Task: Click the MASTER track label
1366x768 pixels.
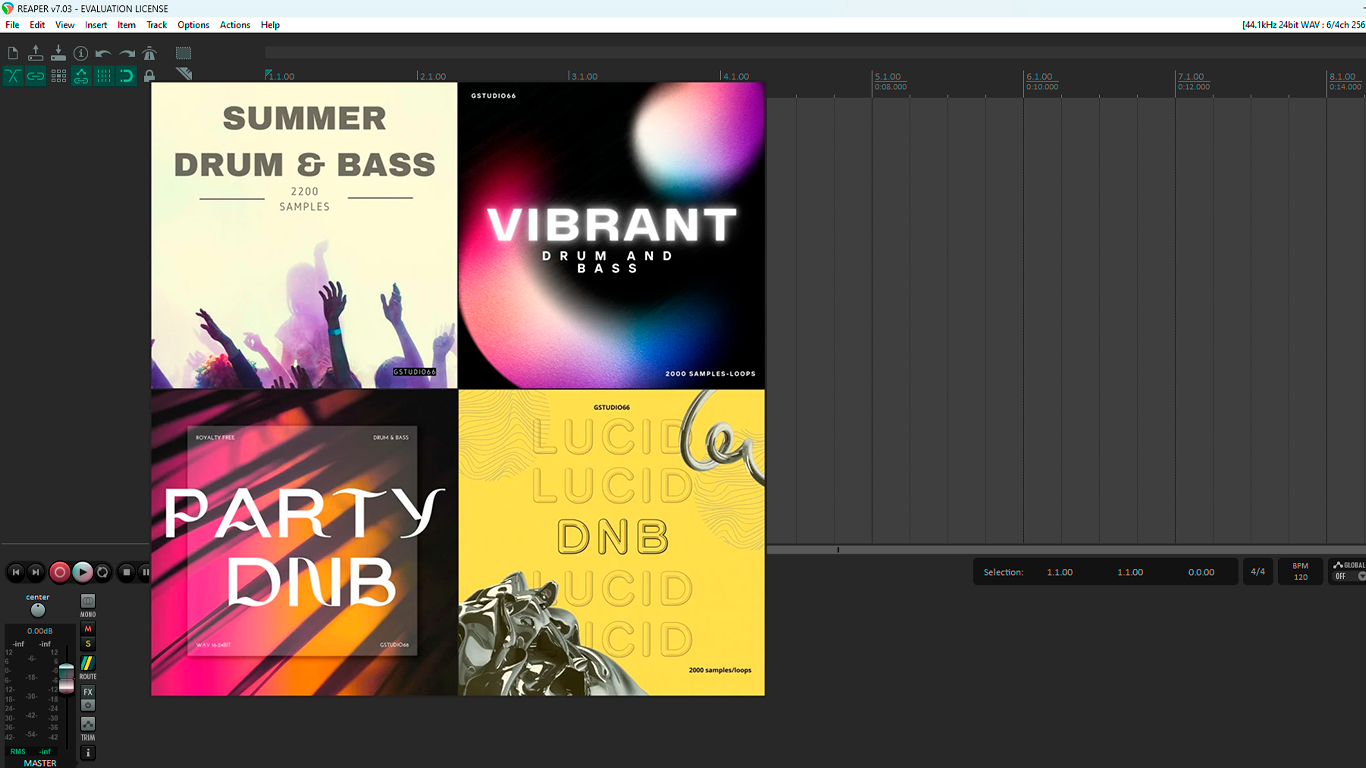Action: pyautogui.click(x=40, y=763)
